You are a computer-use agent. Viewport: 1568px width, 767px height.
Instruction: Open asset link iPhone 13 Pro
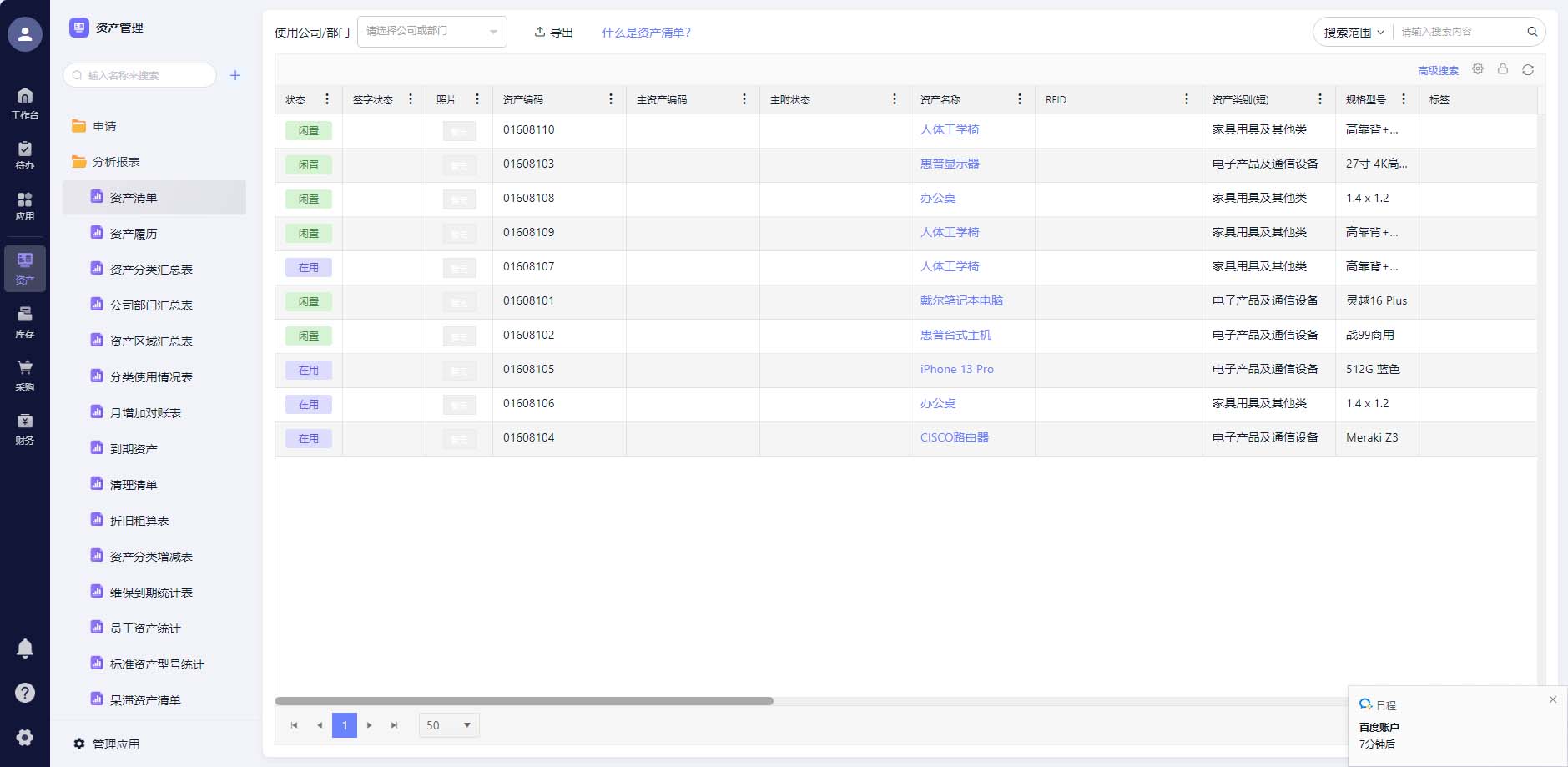(x=956, y=369)
